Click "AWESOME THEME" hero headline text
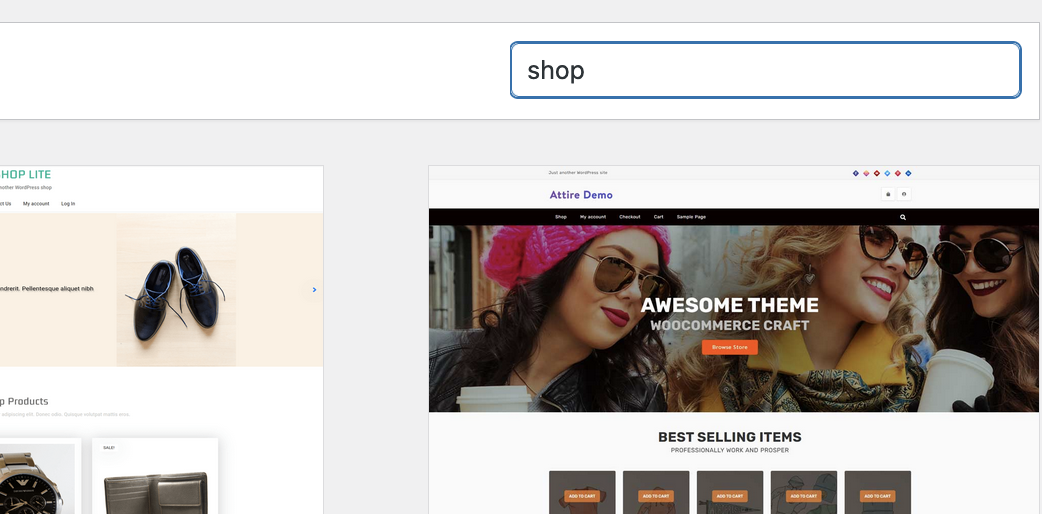The height and width of the screenshot is (514, 1042). pyautogui.click(x=730, y=305)
